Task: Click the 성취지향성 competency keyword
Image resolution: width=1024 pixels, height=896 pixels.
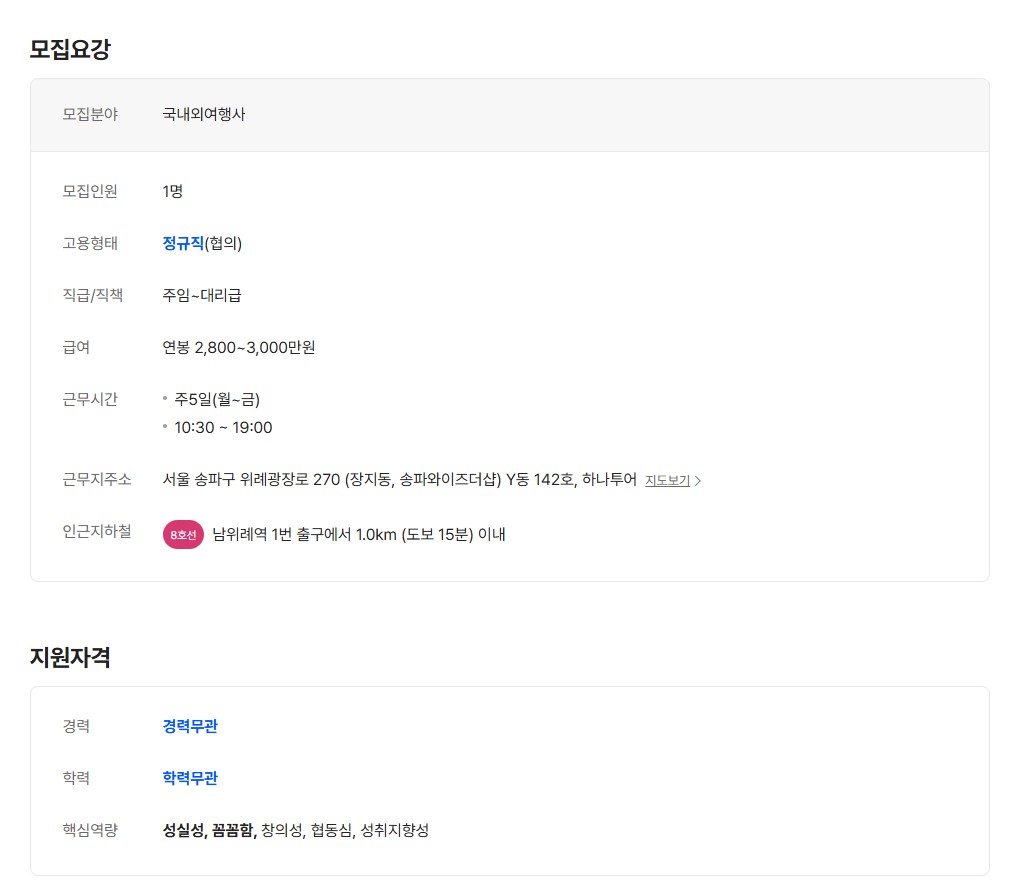Action: (x=395, y=830)
